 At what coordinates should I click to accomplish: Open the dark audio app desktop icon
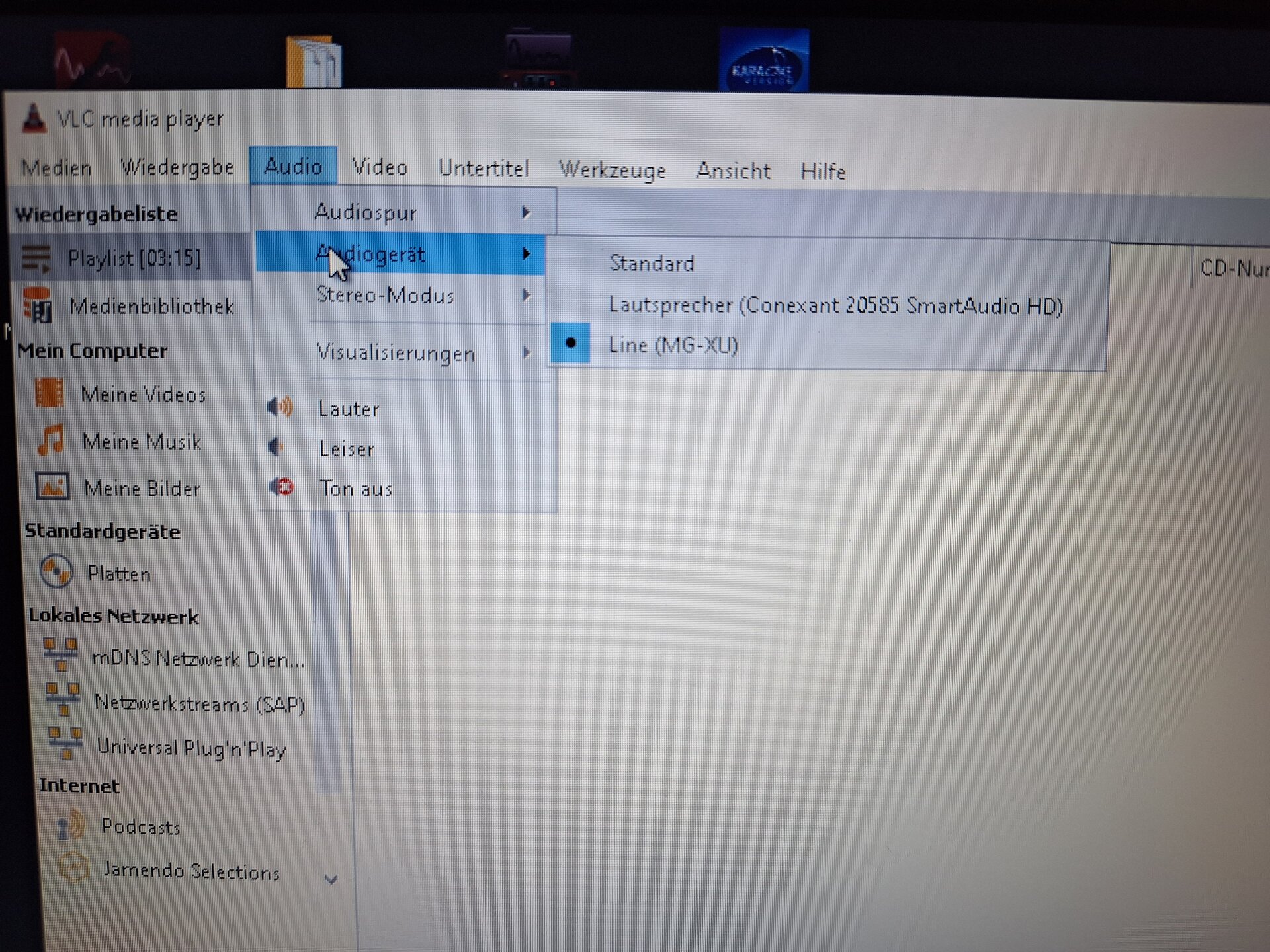[538, 58]
